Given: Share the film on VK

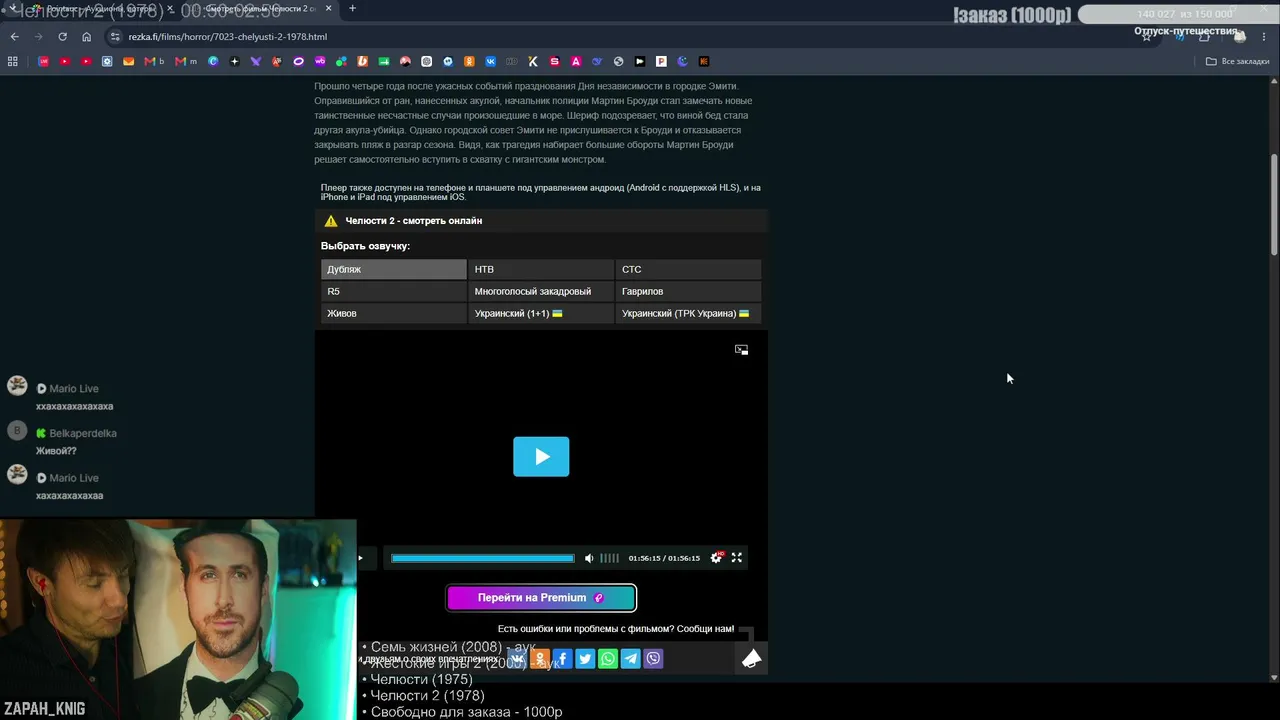Looking at the screenshot, I should (x=517, y=658).
